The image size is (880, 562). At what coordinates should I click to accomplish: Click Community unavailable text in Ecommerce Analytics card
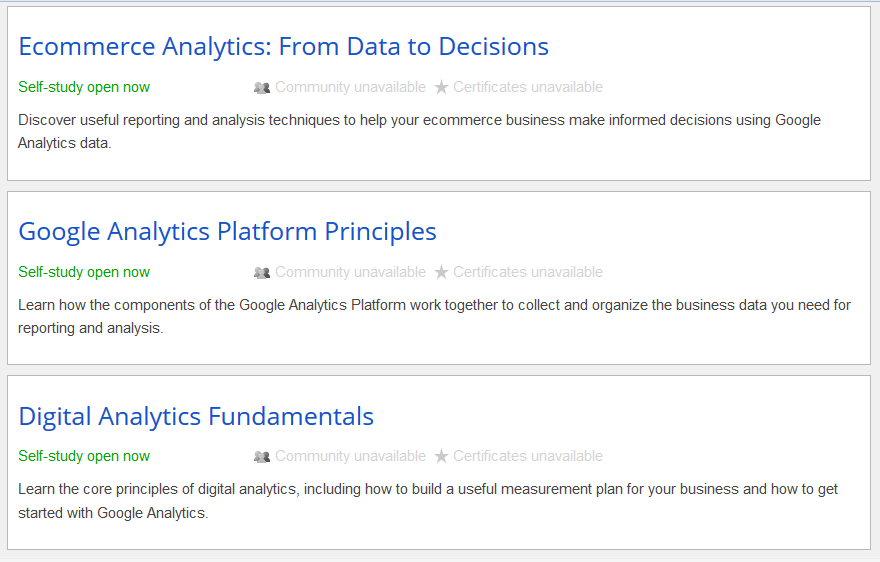tap(350, 87)
